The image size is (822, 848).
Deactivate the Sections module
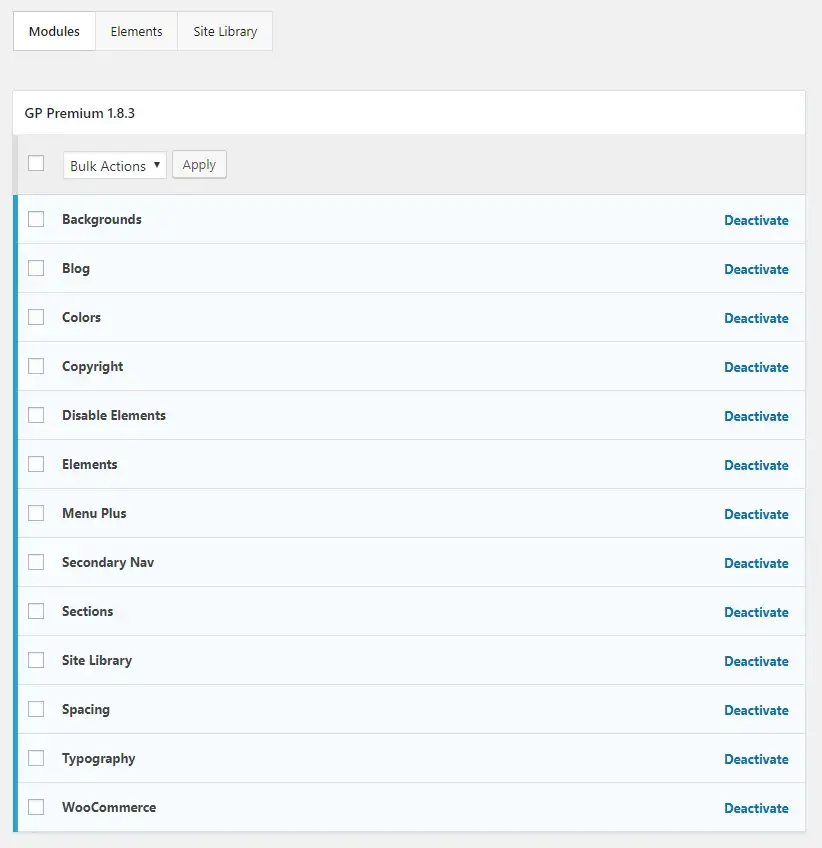click(756, 612)
